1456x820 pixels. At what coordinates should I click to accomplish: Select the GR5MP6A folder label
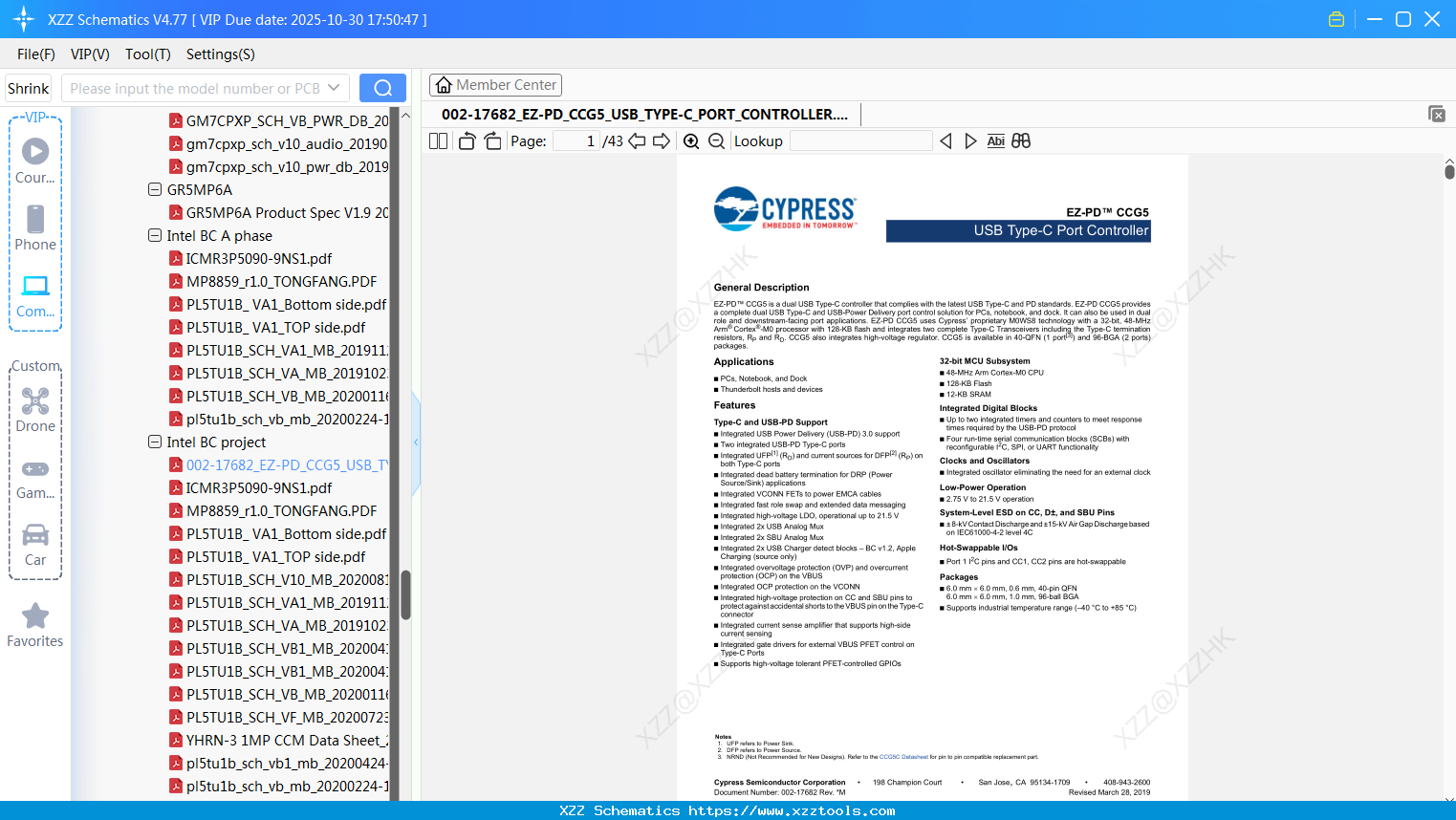click(200, 189)
